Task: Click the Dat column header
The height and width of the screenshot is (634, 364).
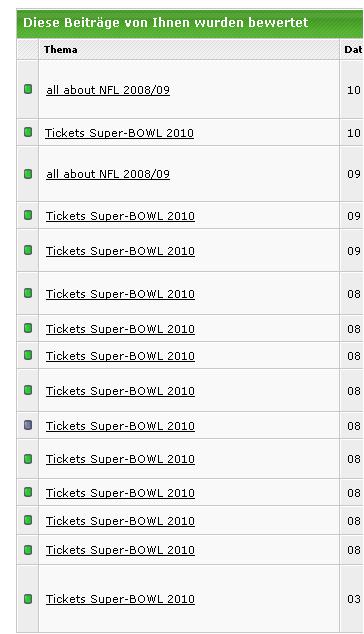Action: coord(353,50)
